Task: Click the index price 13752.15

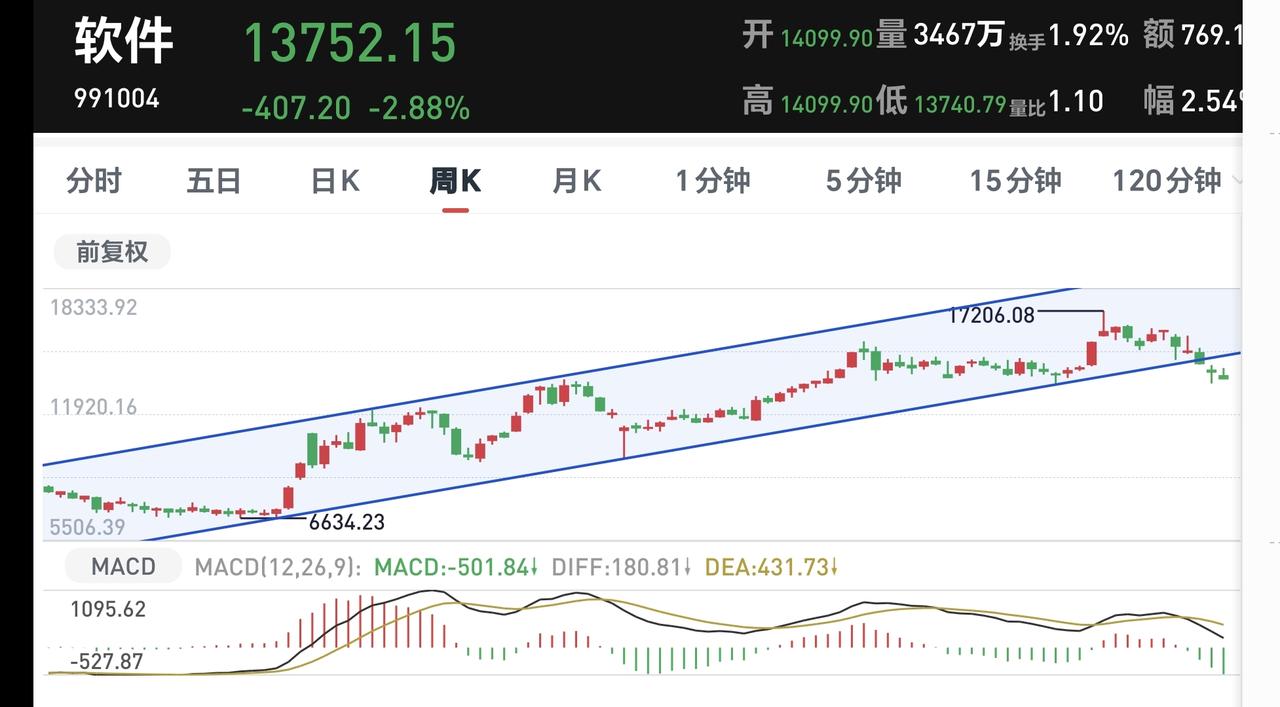Action: point(350,43)
